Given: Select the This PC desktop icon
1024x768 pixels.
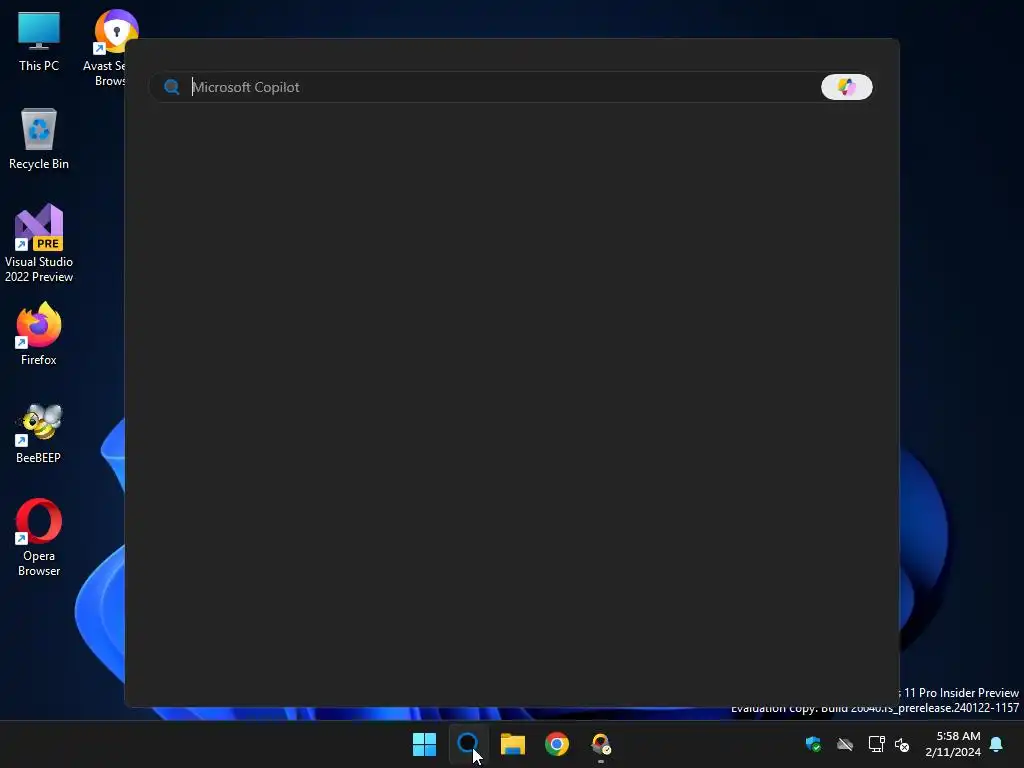Looking at the screenshot, I should (x=39, y=41).
